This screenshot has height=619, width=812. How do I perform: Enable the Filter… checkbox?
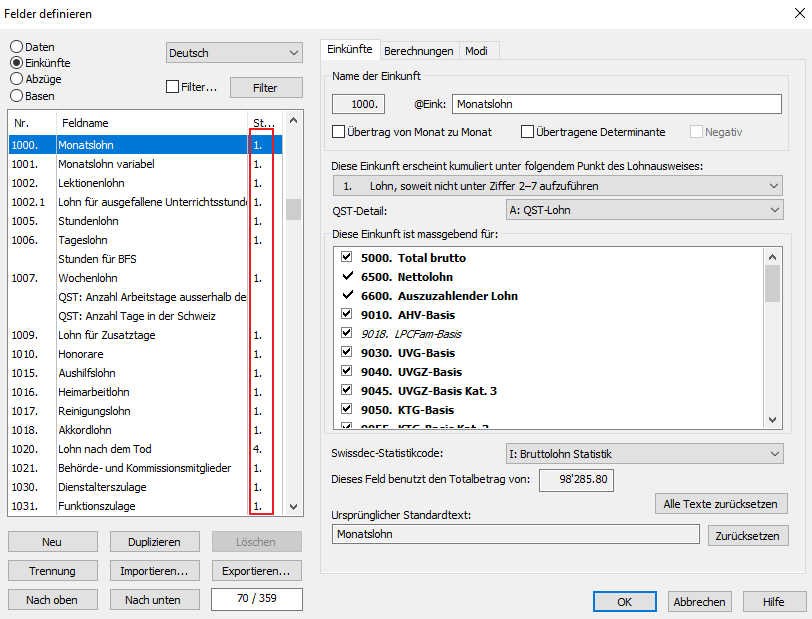pos(173,88)
